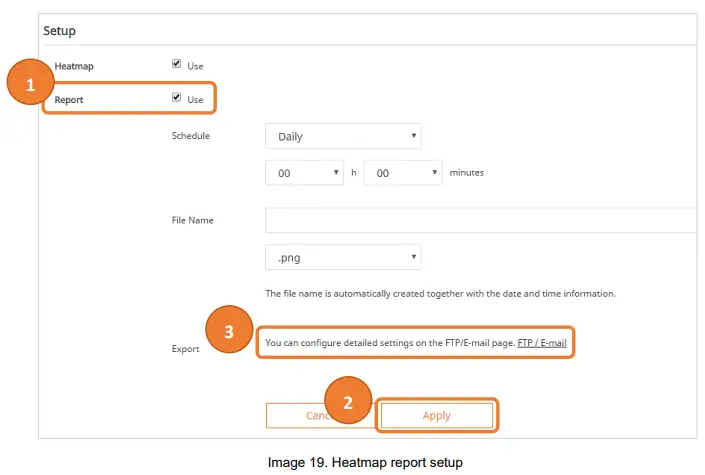
Task: Click the Export label
Action: coord(186,349)
